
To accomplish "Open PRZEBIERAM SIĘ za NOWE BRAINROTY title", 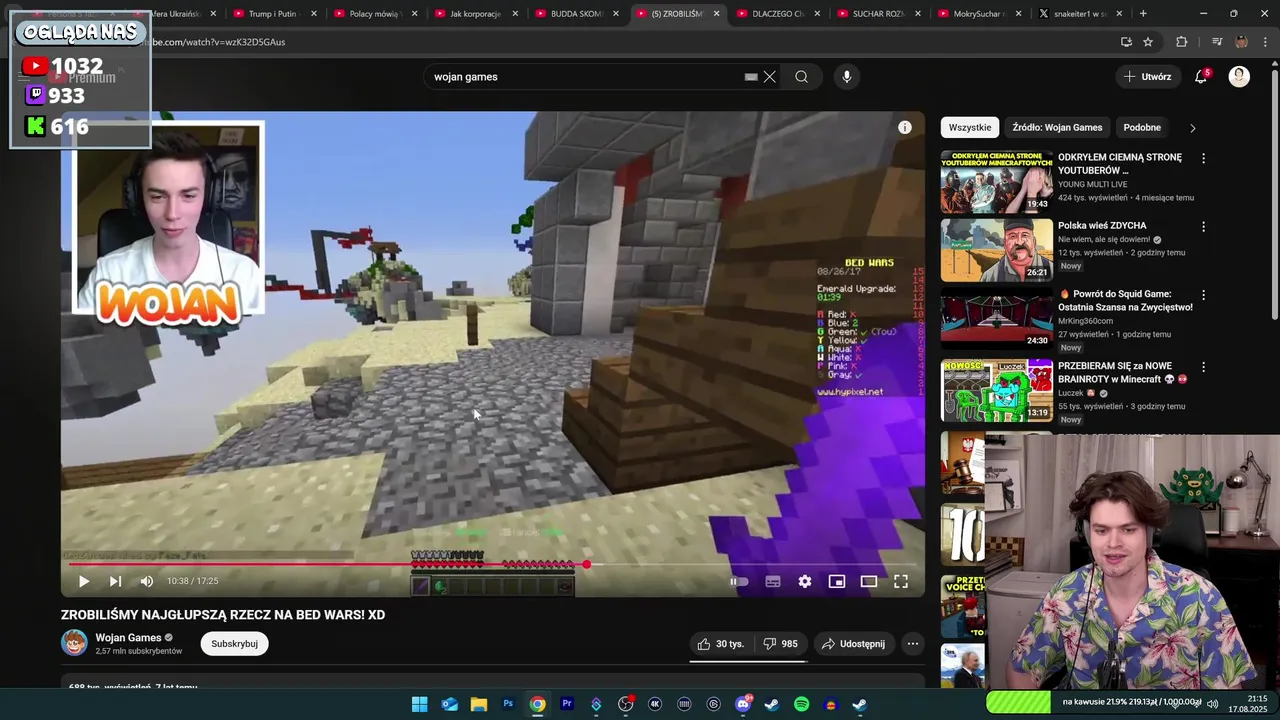I will point(1122,372).
